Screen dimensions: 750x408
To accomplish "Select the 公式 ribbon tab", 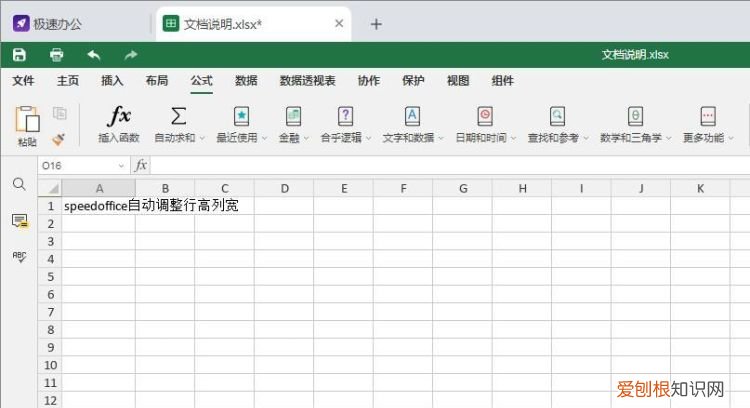I will tap(201, 81).
